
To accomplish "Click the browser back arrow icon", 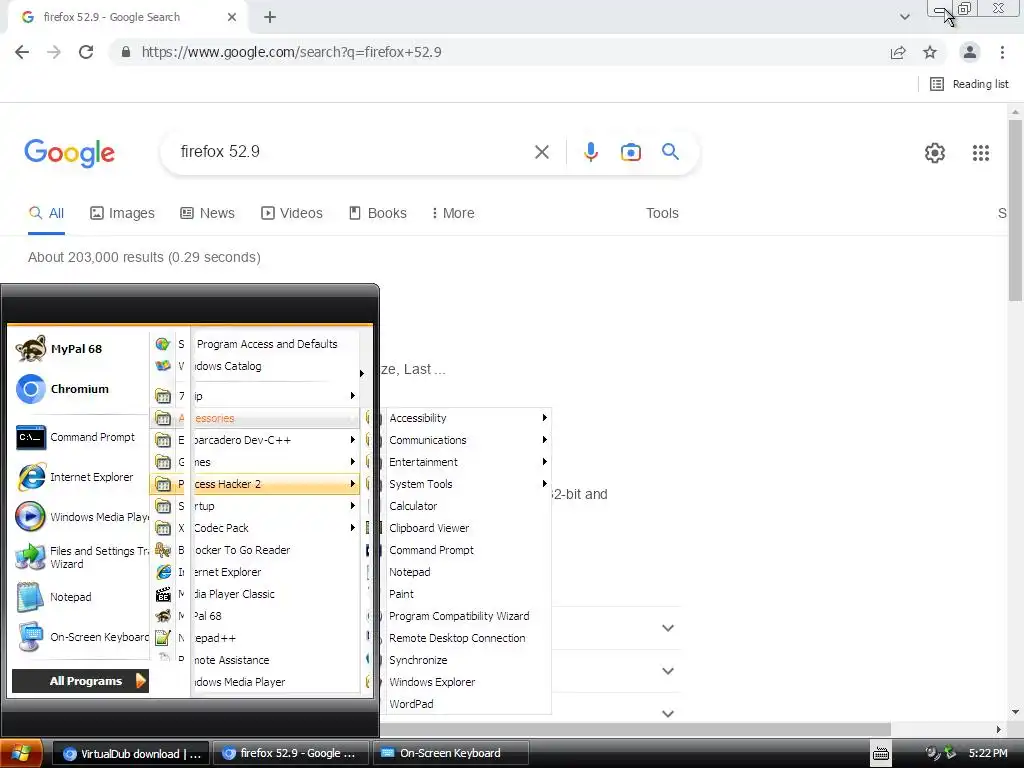I will [x=22, y=52].
